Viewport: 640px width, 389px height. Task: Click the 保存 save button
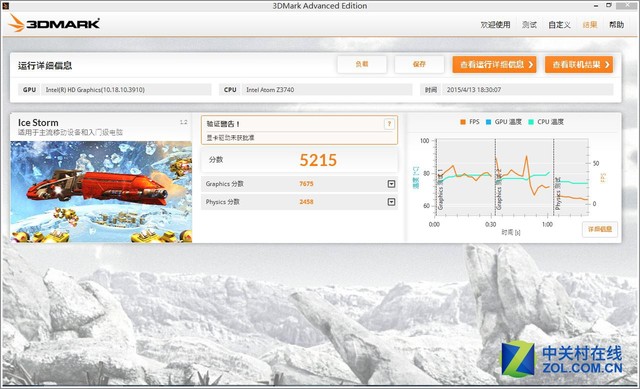419,64
